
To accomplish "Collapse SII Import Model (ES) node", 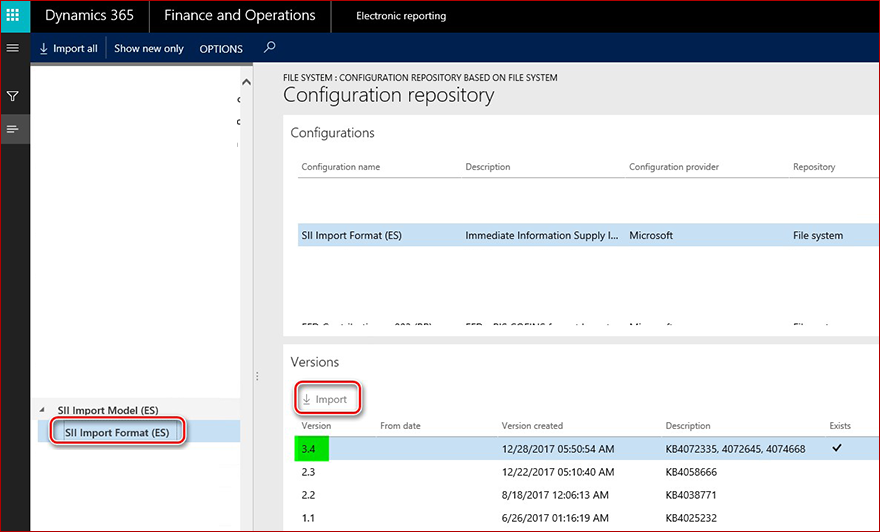I will coord(42,410).
